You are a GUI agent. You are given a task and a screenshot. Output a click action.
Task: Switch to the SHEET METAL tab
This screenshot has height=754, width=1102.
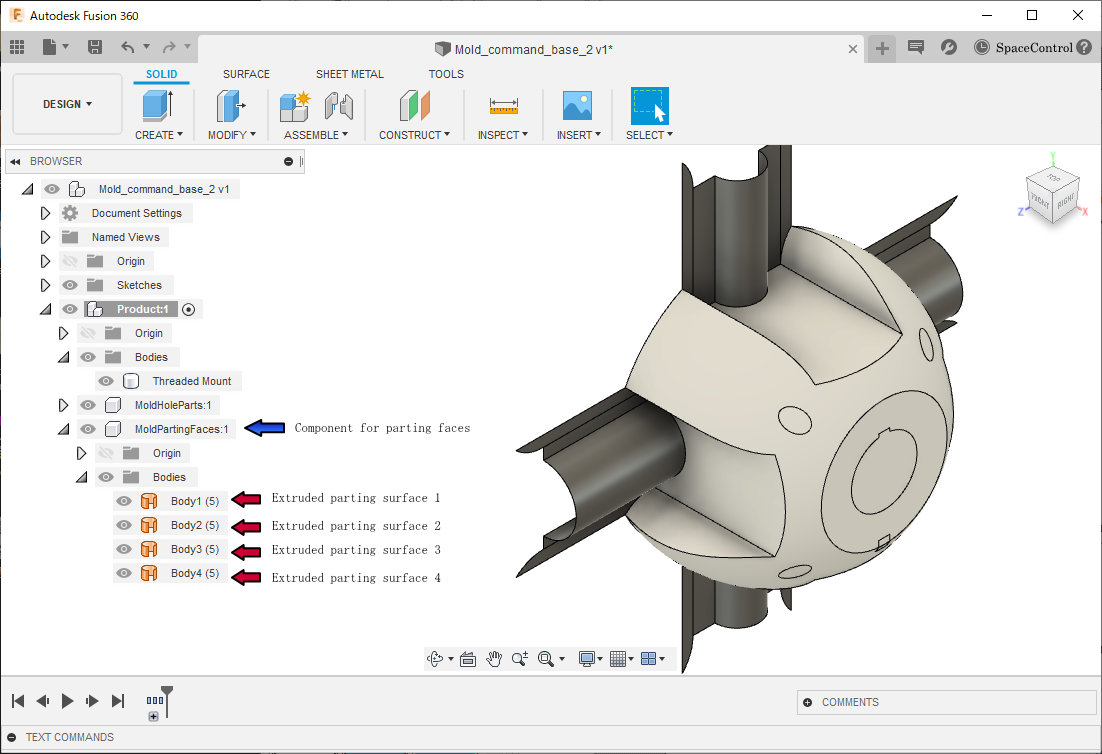[x=349, y=74]
